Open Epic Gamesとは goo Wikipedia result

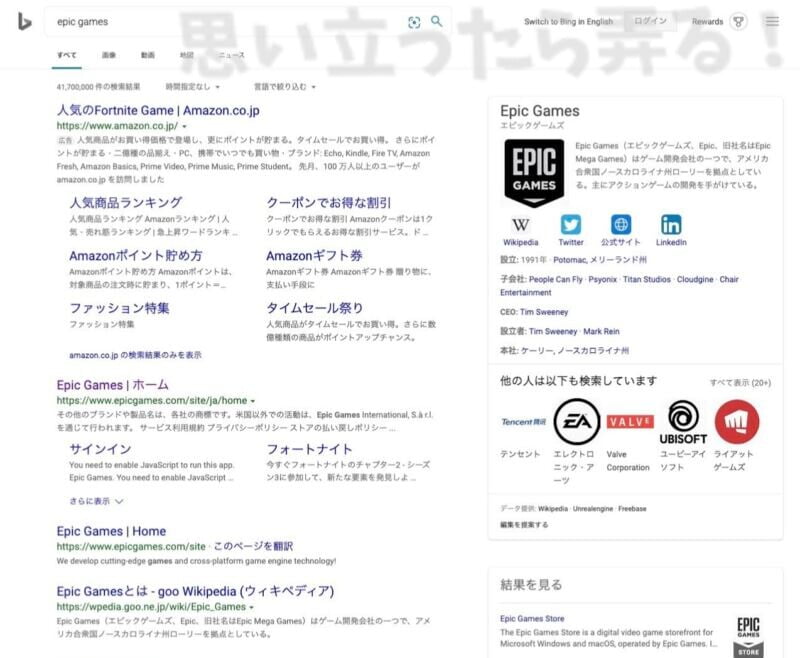(x=195, y=591)
